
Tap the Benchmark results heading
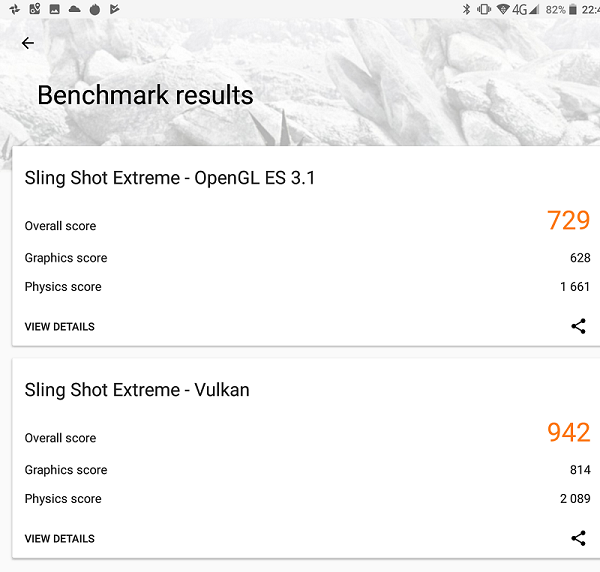click(x=145, y=96)
